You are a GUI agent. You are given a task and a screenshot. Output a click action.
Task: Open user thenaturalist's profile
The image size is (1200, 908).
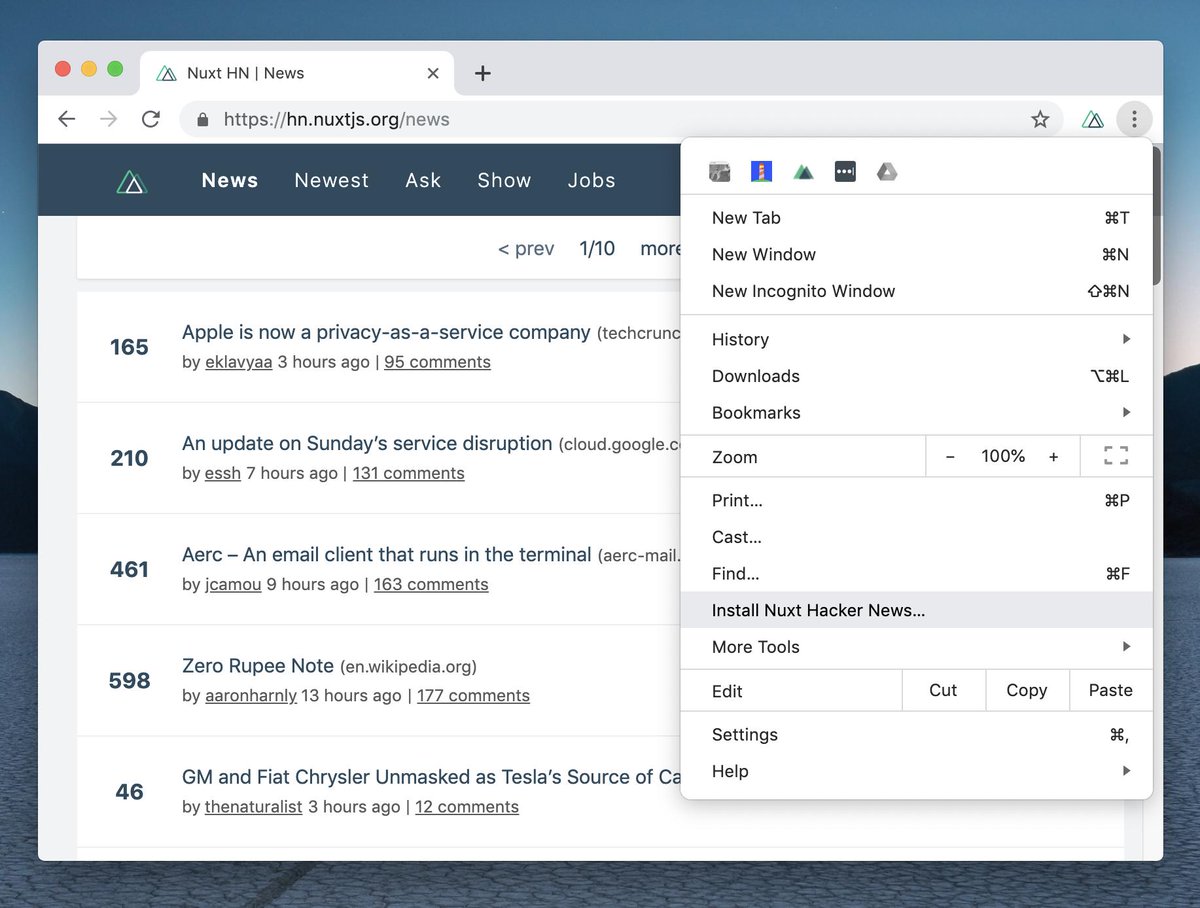[x=254, y=806]
